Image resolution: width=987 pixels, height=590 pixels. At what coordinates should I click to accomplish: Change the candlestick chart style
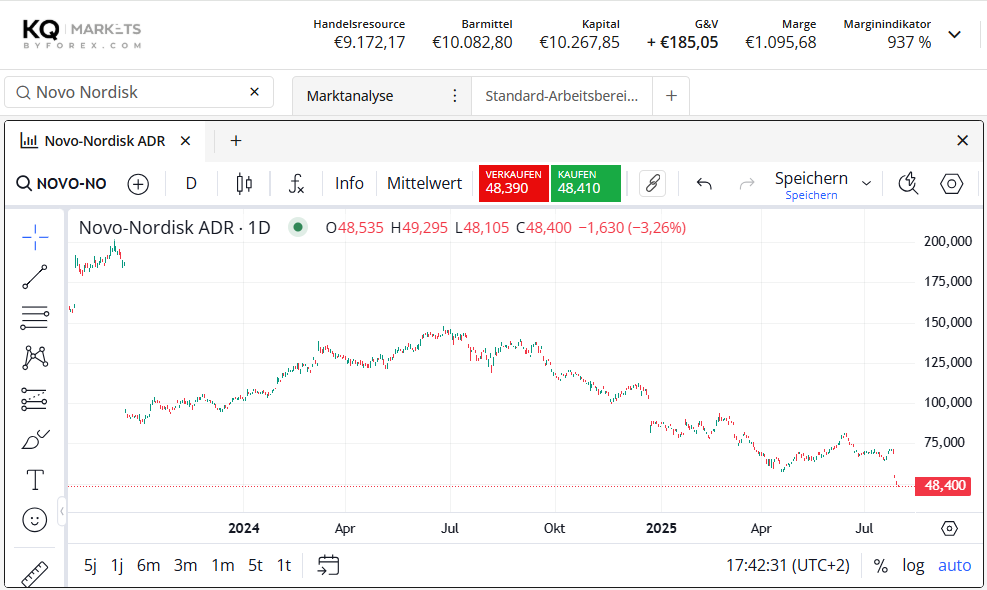pos(244,184)
